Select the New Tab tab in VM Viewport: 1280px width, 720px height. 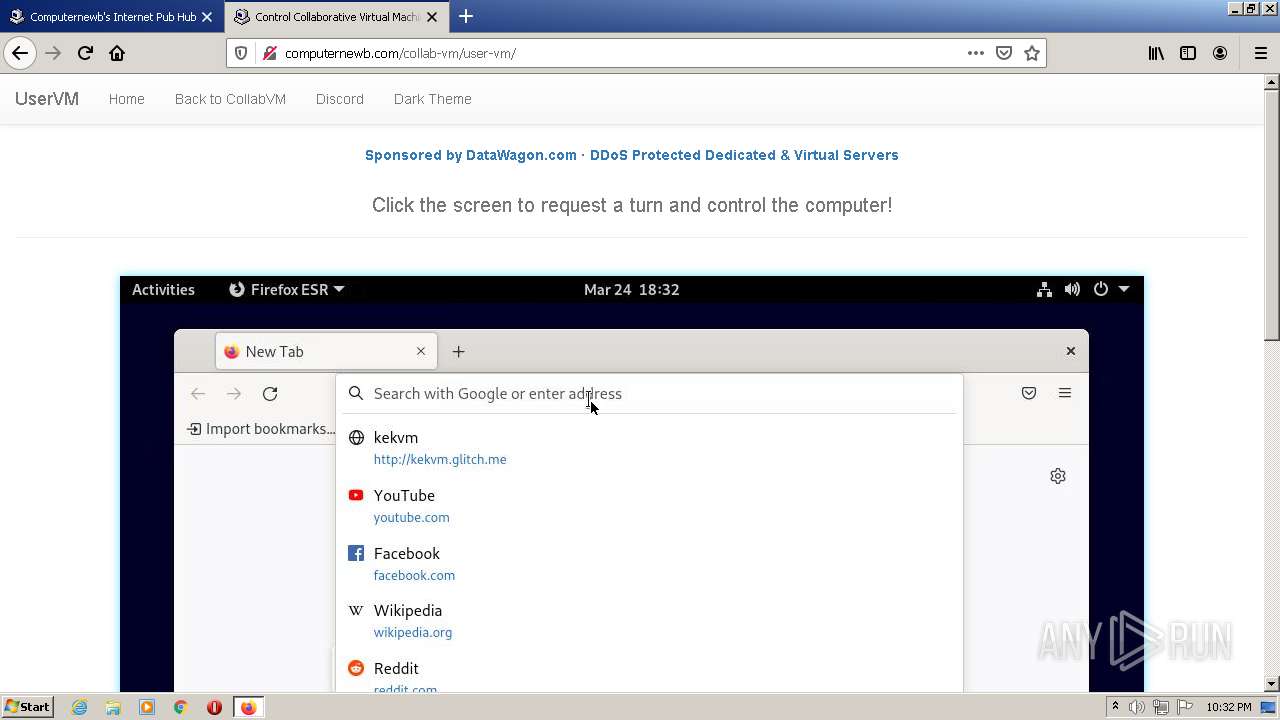pos(326,352)
